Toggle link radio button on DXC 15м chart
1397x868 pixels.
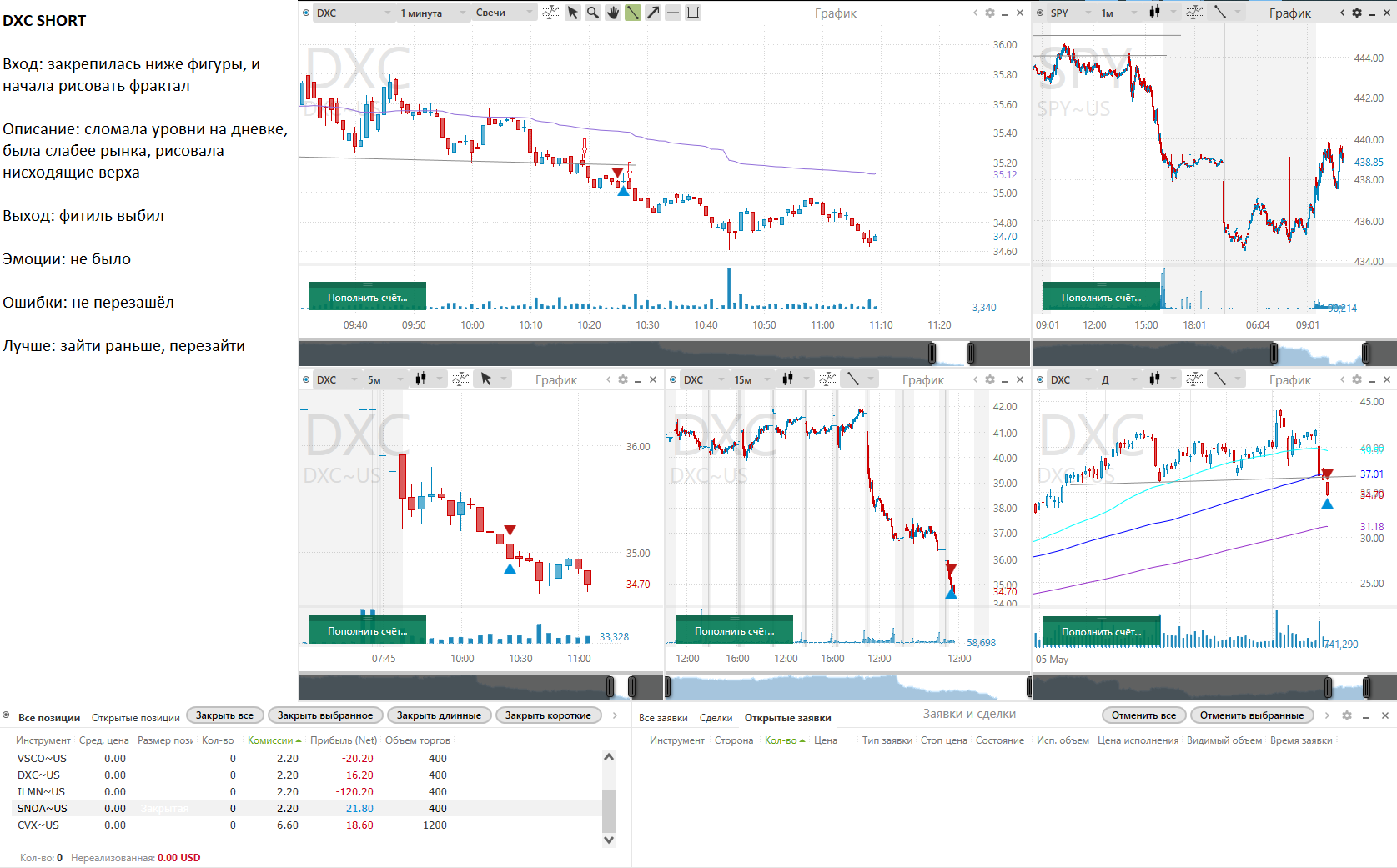tap(673, 379)
